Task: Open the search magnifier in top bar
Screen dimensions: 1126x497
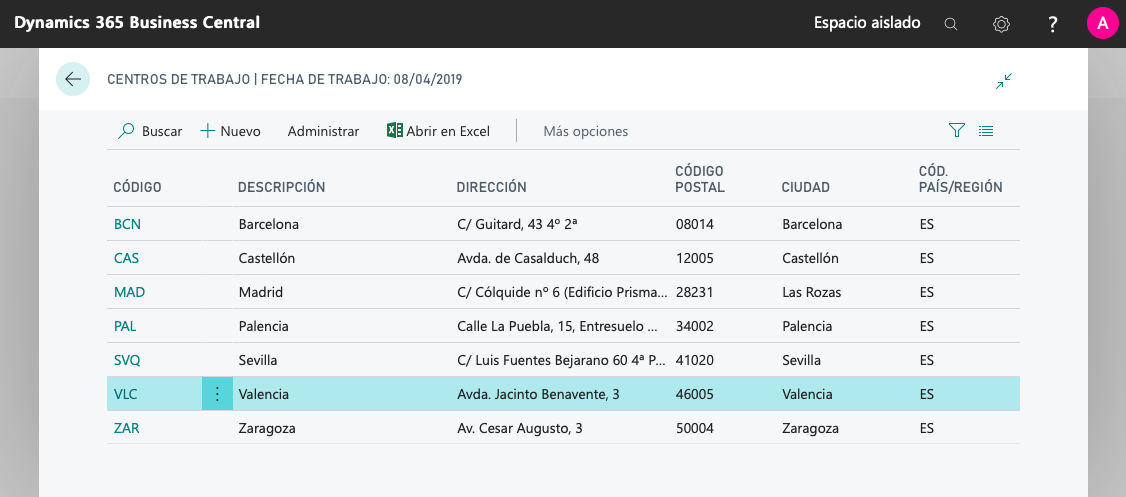Action: coord(951,24)
